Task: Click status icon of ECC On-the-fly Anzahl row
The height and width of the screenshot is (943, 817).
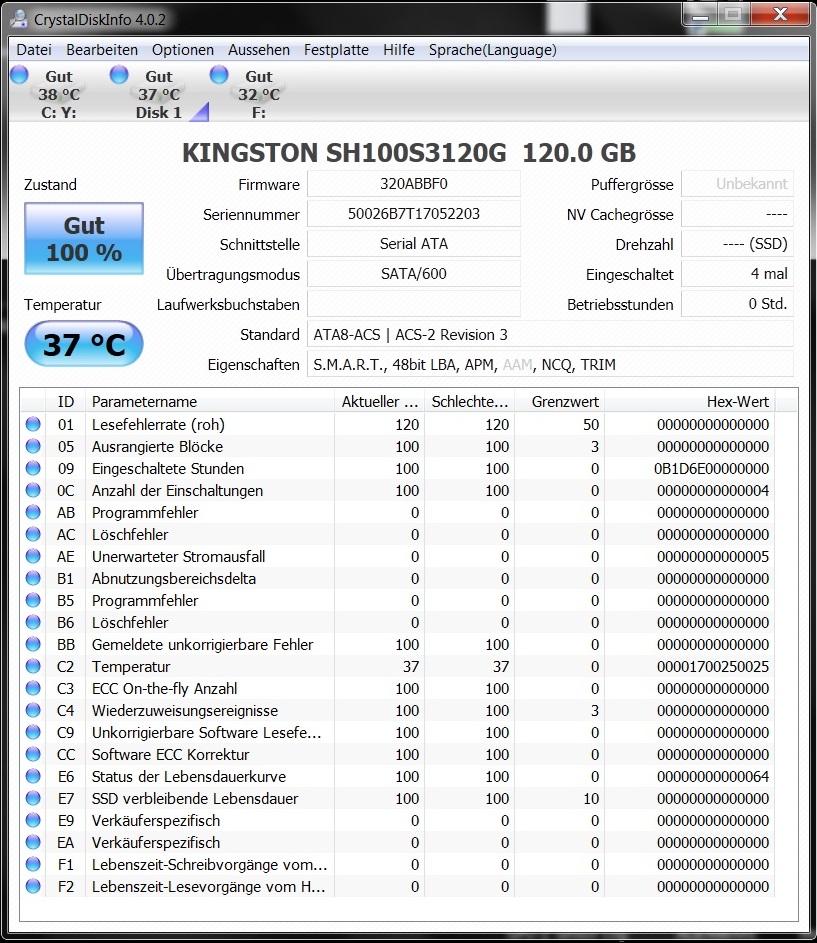Action: [x=33, y=688]
